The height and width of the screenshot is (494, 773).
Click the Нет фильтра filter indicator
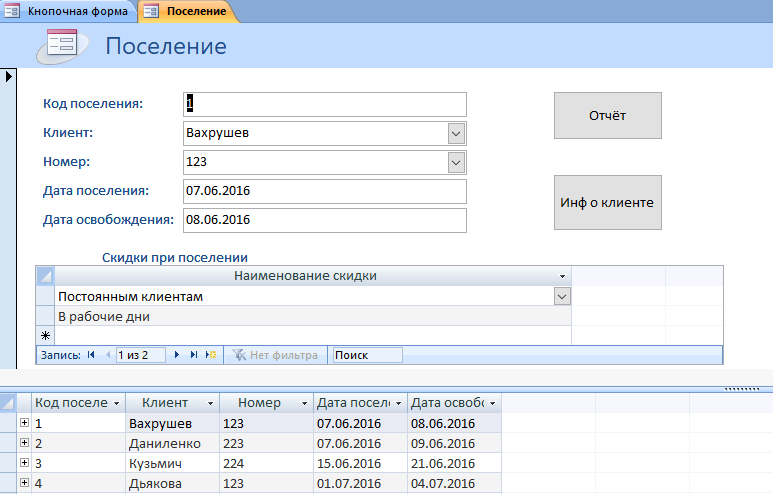[275, 355]
